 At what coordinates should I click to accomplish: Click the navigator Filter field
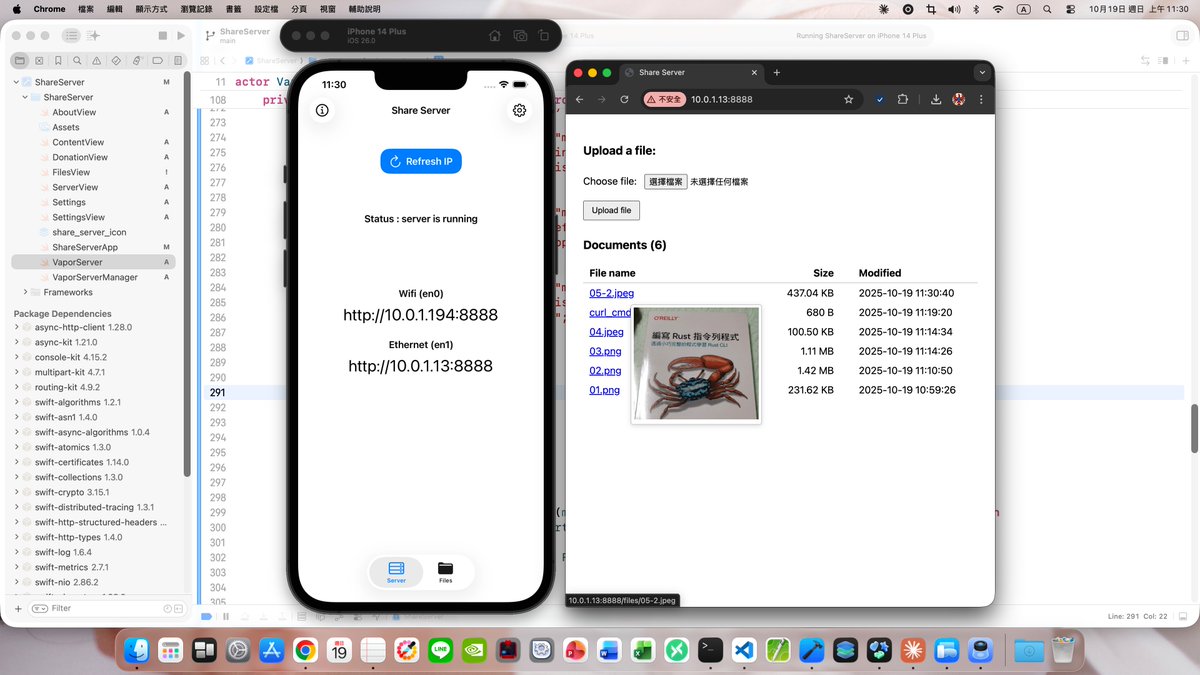pyautogui.click(x=105, y=608)
